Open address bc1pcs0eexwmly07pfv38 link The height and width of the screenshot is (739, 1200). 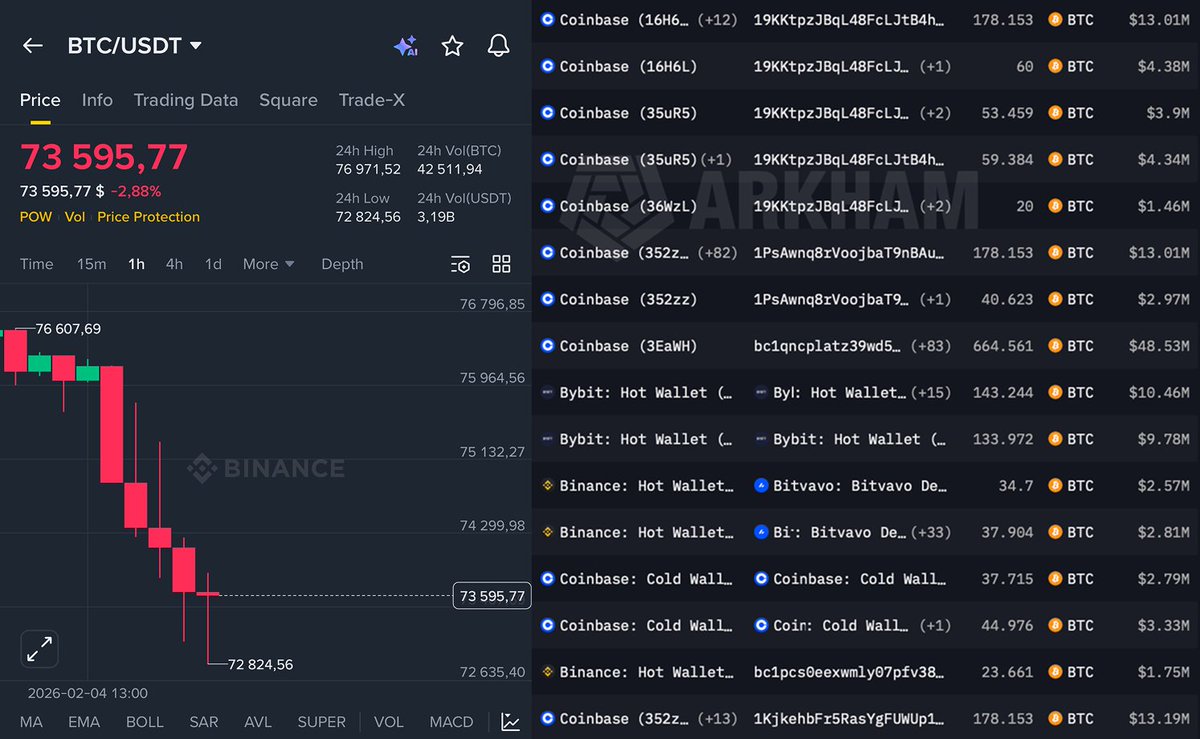848,672
